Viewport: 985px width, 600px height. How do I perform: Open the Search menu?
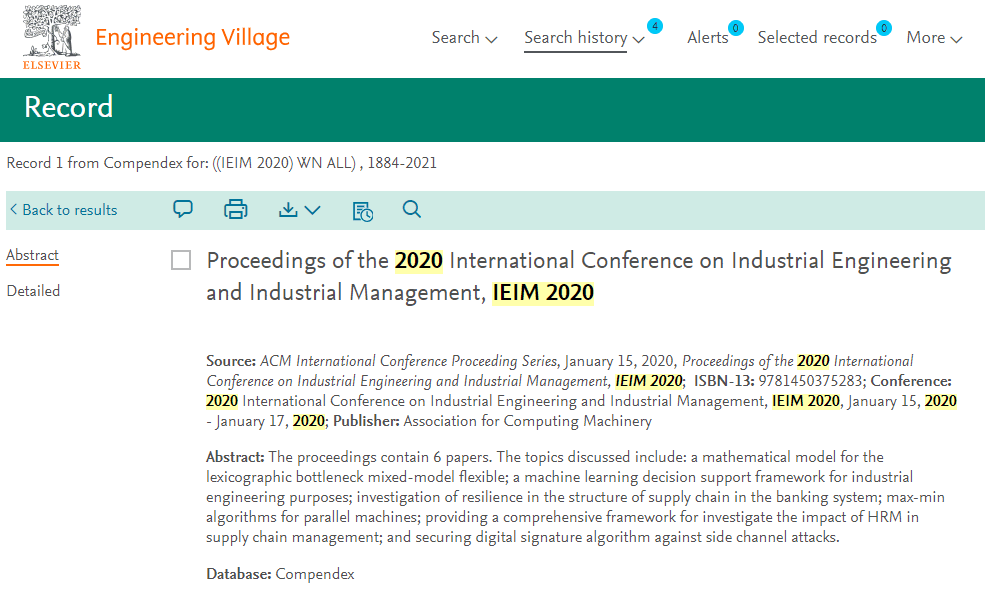464,38
